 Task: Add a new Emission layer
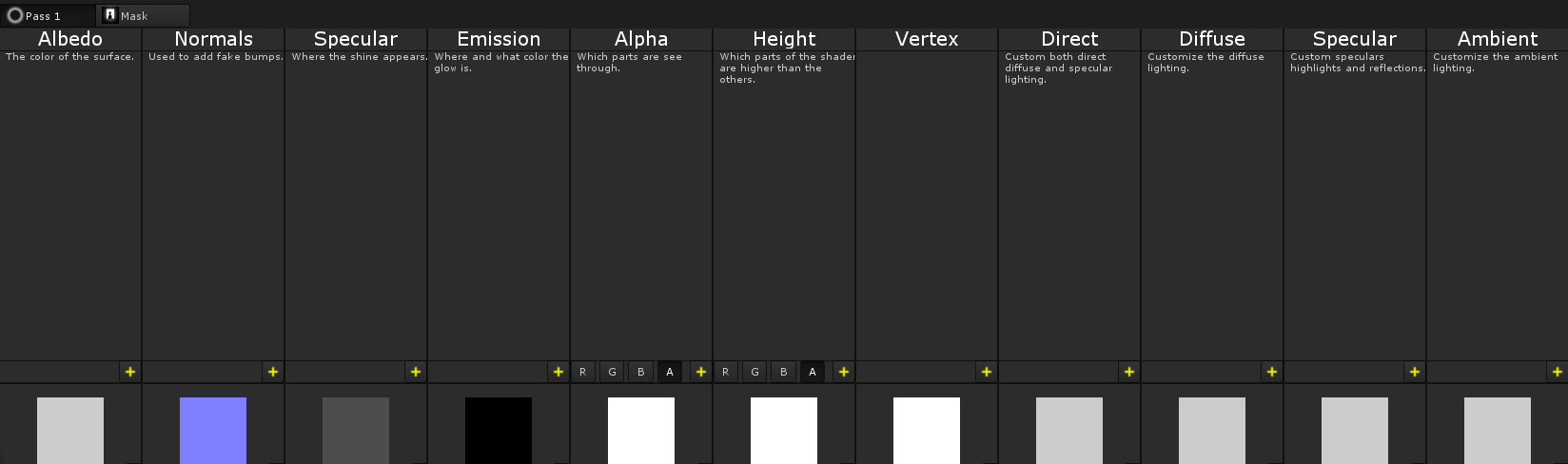[559, 372]
